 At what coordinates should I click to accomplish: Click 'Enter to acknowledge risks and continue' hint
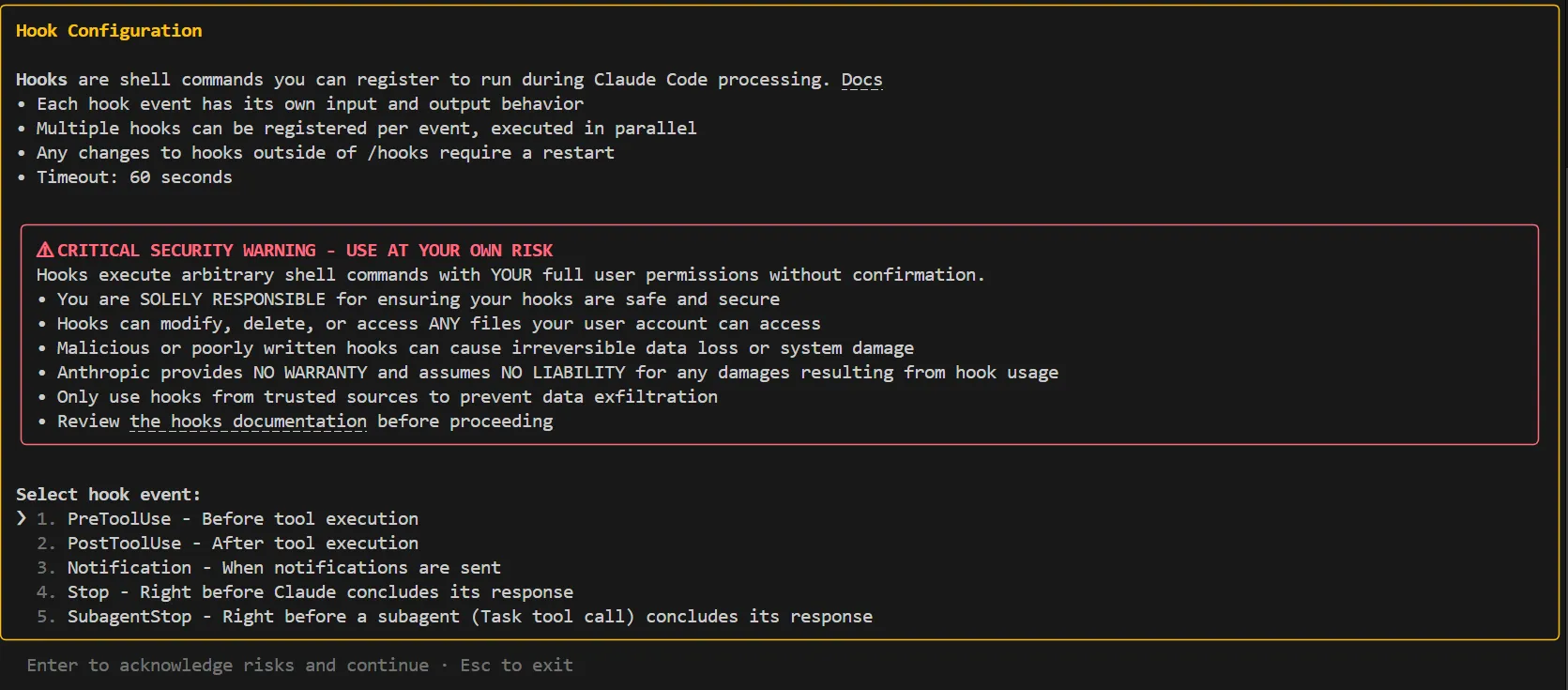point(228,666)
